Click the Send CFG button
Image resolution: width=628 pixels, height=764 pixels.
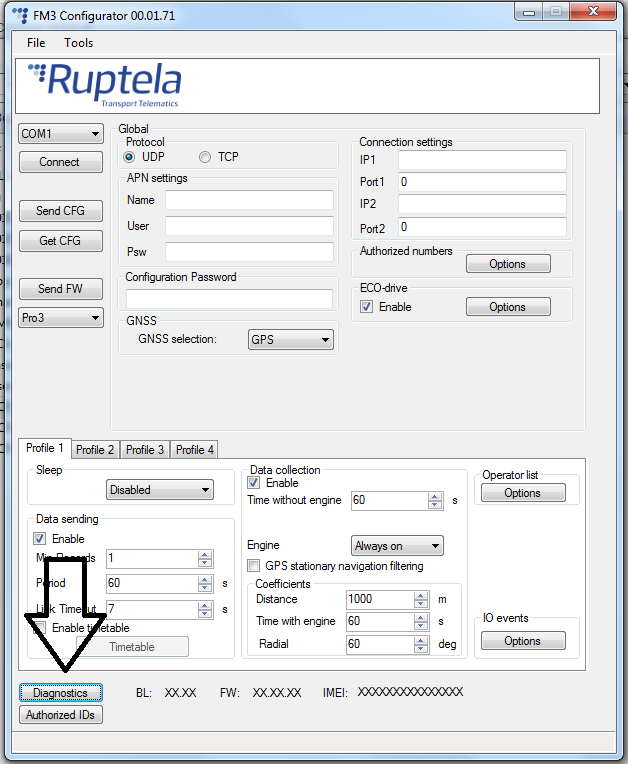(61, 211)
